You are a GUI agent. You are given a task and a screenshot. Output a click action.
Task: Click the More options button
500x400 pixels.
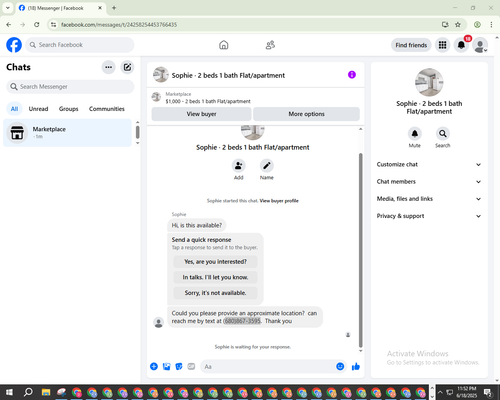(306, 114)
